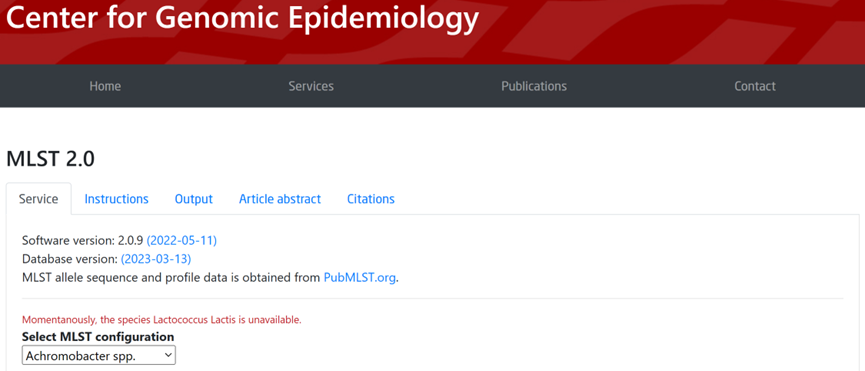Click the dropdown chevron arrow for MLST configuration

click(168, 356)
